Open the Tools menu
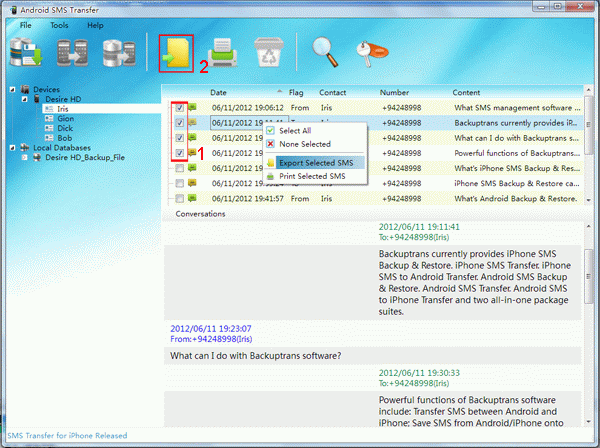The height and width of the screenshot is (448, 600). 59,25
